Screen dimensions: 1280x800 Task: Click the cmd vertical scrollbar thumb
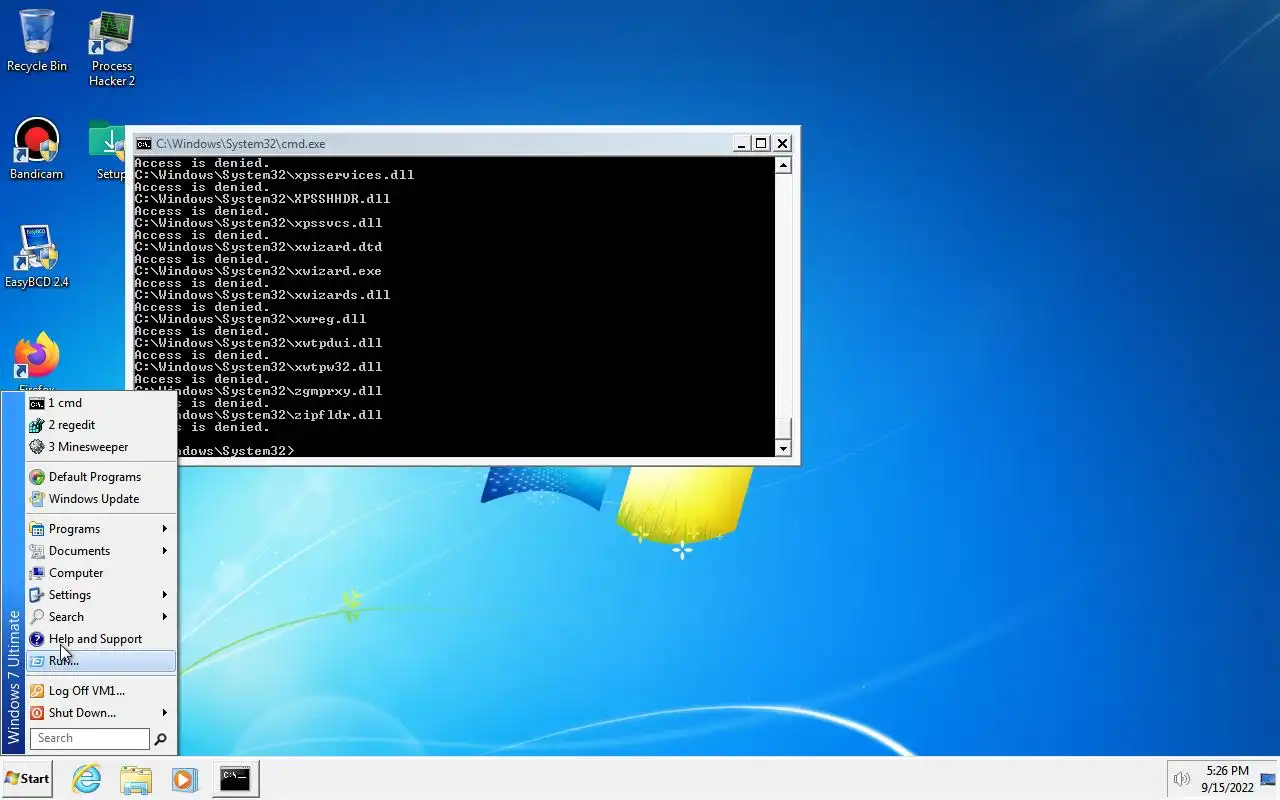click(784, 428)
